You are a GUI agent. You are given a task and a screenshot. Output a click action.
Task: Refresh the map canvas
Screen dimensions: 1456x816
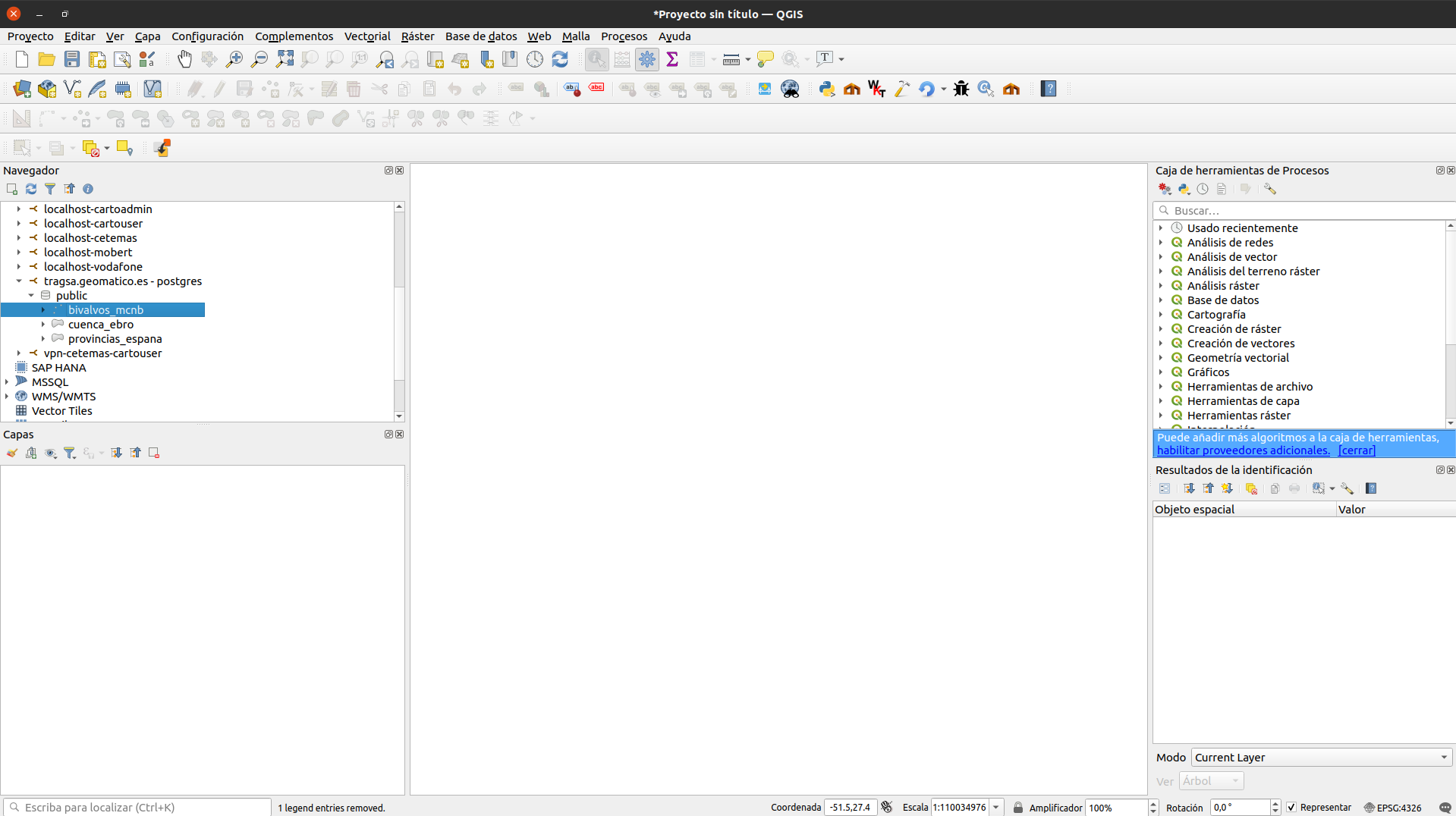tap(560, 59)
